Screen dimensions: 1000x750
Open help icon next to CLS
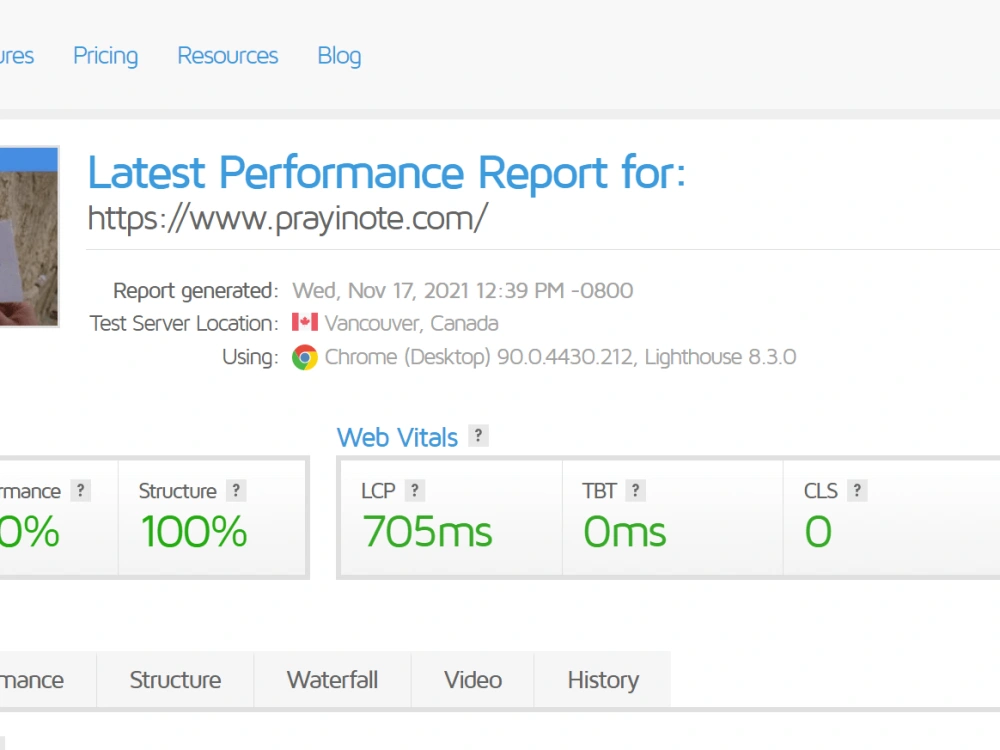point(857,490)
